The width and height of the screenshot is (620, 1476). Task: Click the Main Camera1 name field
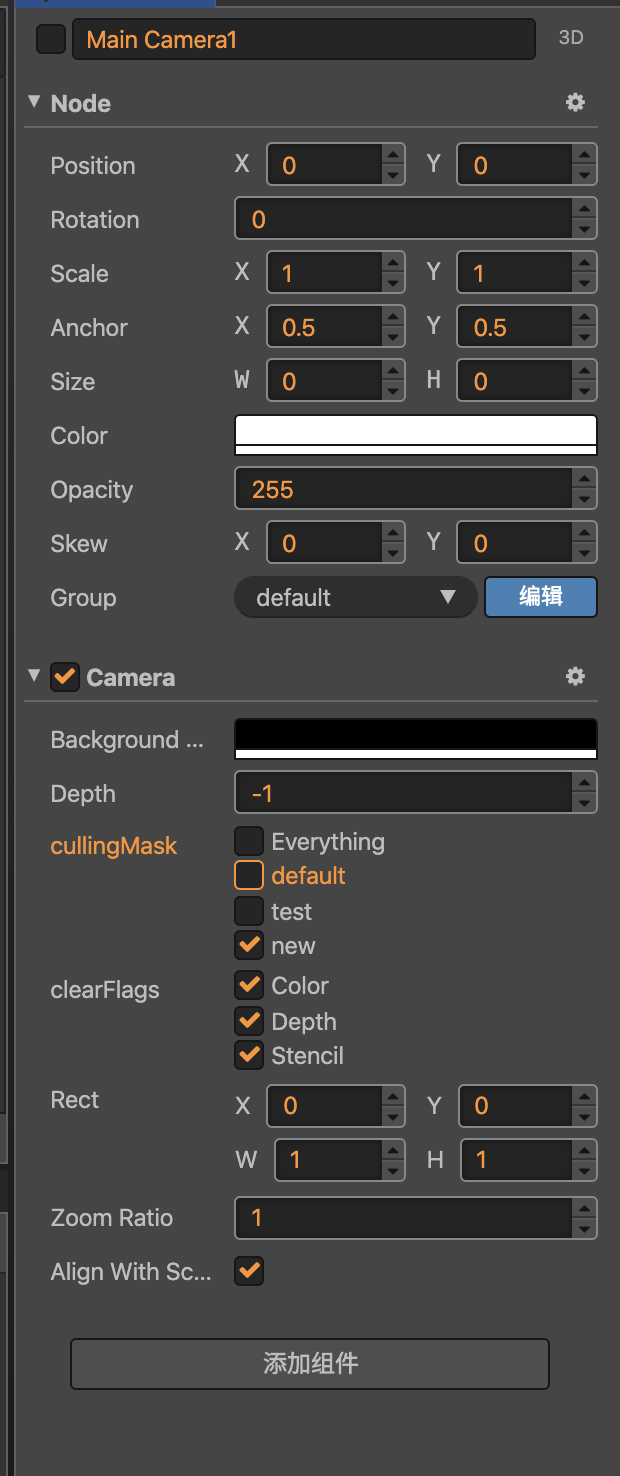pos(303,40)
